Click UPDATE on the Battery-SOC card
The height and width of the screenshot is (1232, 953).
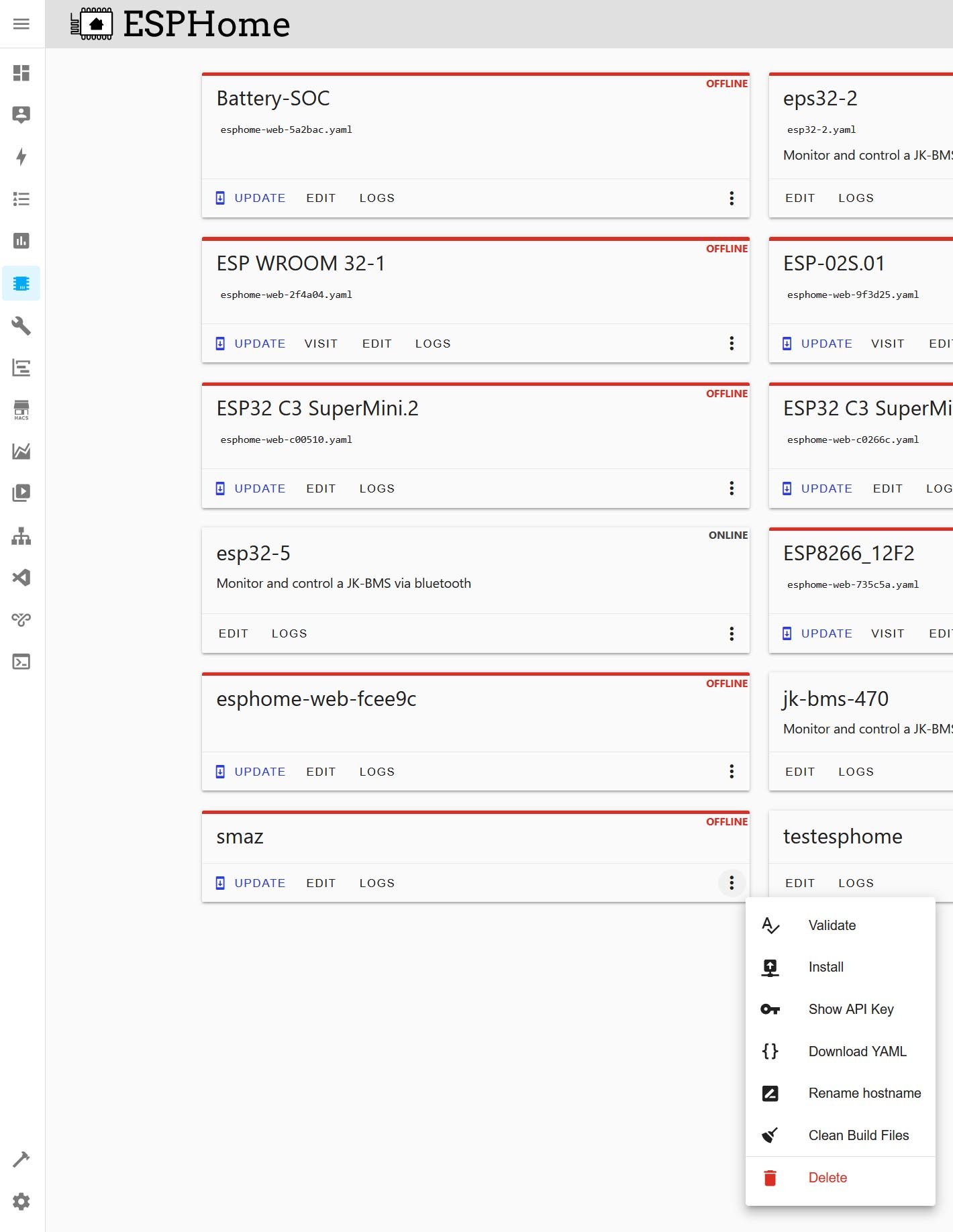coord(251,198)
